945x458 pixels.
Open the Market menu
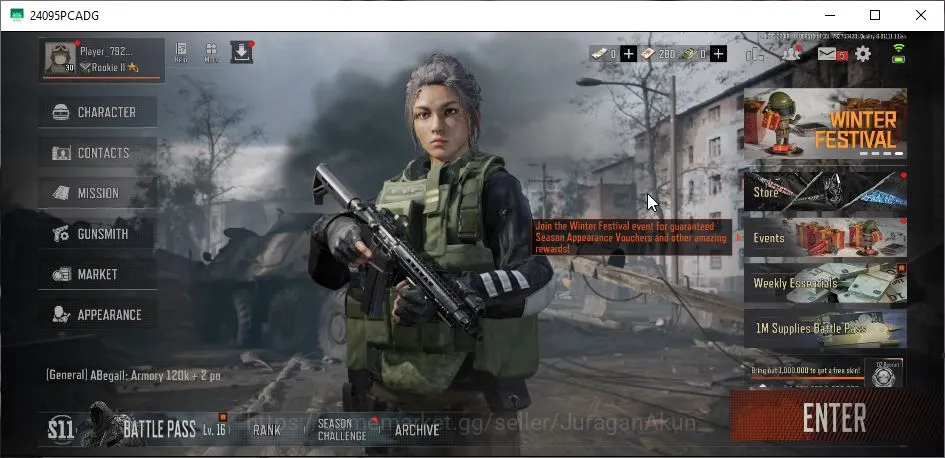(98, 274)
